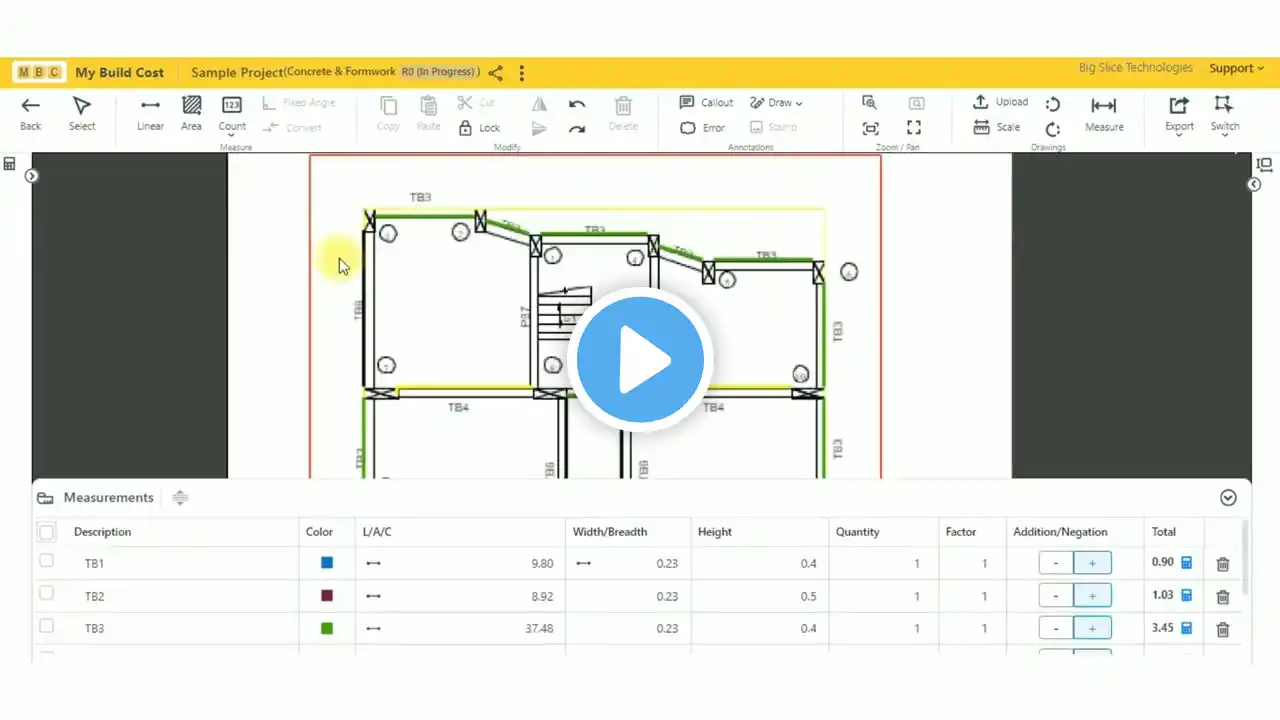The image size is (1280, 720).
Task: Open the right panel layout icon
Action: point(1264,165)
